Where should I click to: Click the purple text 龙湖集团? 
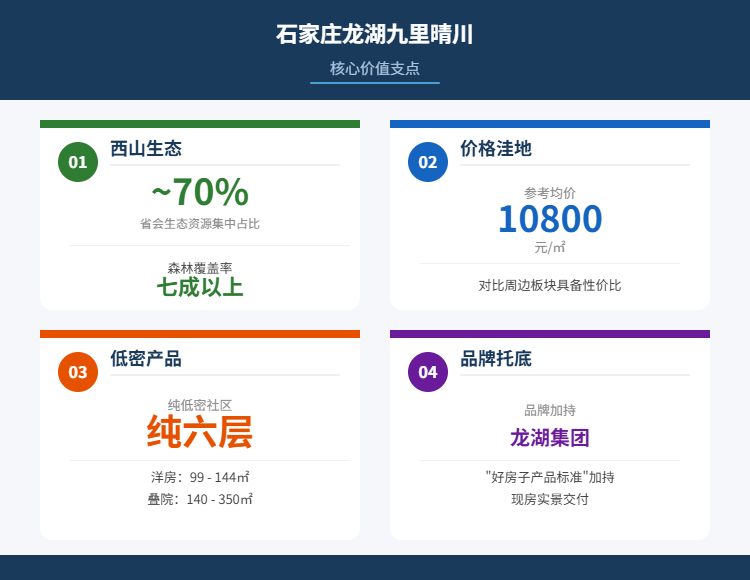coord(550,438)
